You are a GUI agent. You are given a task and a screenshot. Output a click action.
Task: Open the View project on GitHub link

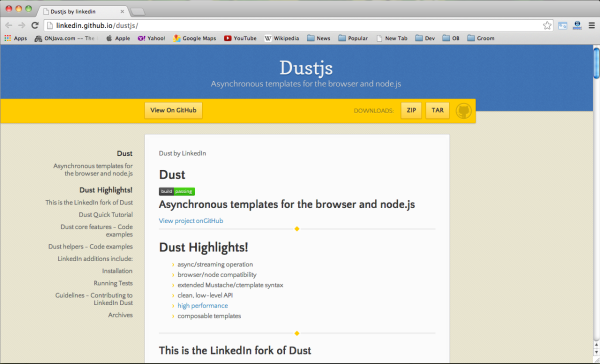tap(191, 221)
